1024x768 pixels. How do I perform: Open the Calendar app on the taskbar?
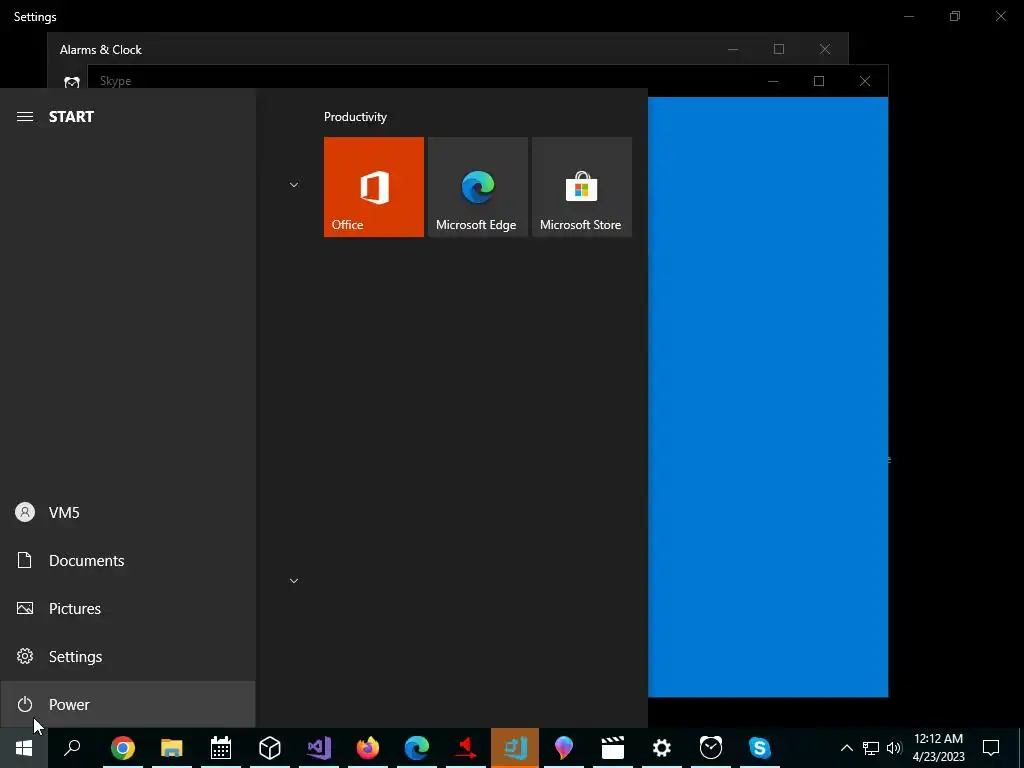point(221,748)
